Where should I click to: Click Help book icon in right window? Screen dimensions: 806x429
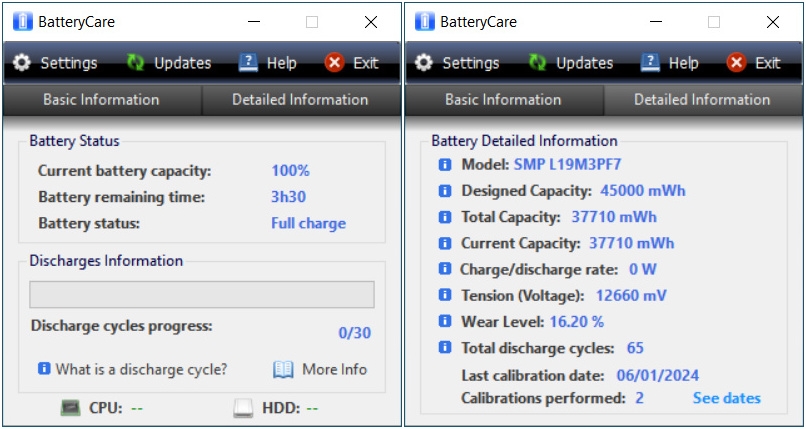click(650, 63)
